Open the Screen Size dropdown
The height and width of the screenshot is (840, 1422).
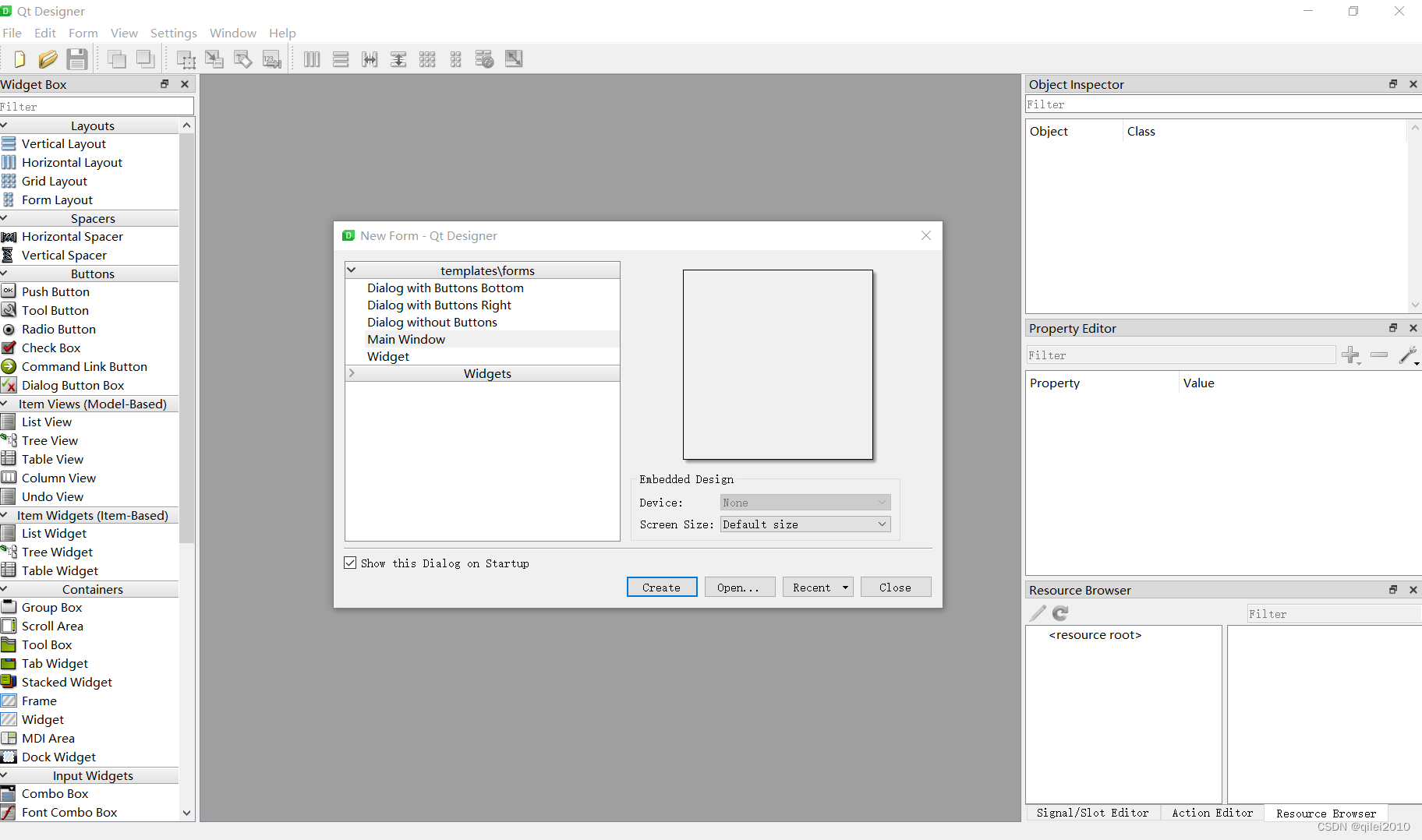tap(805, 524)
